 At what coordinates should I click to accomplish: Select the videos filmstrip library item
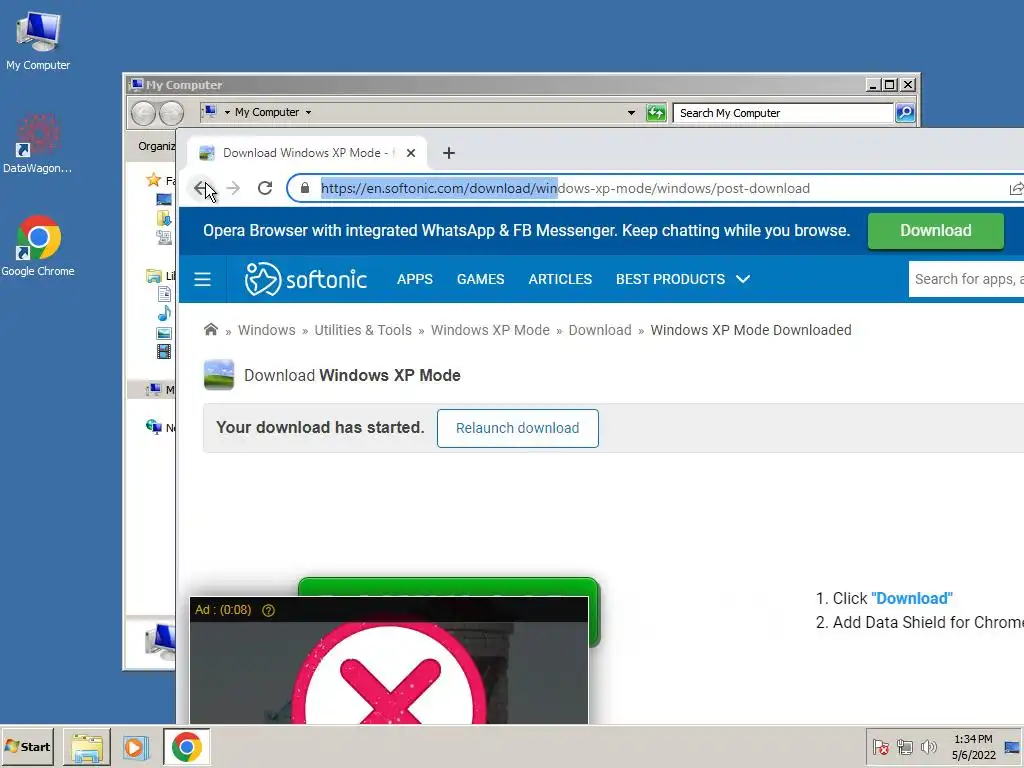pyautogui.click(x=164, y=352)
